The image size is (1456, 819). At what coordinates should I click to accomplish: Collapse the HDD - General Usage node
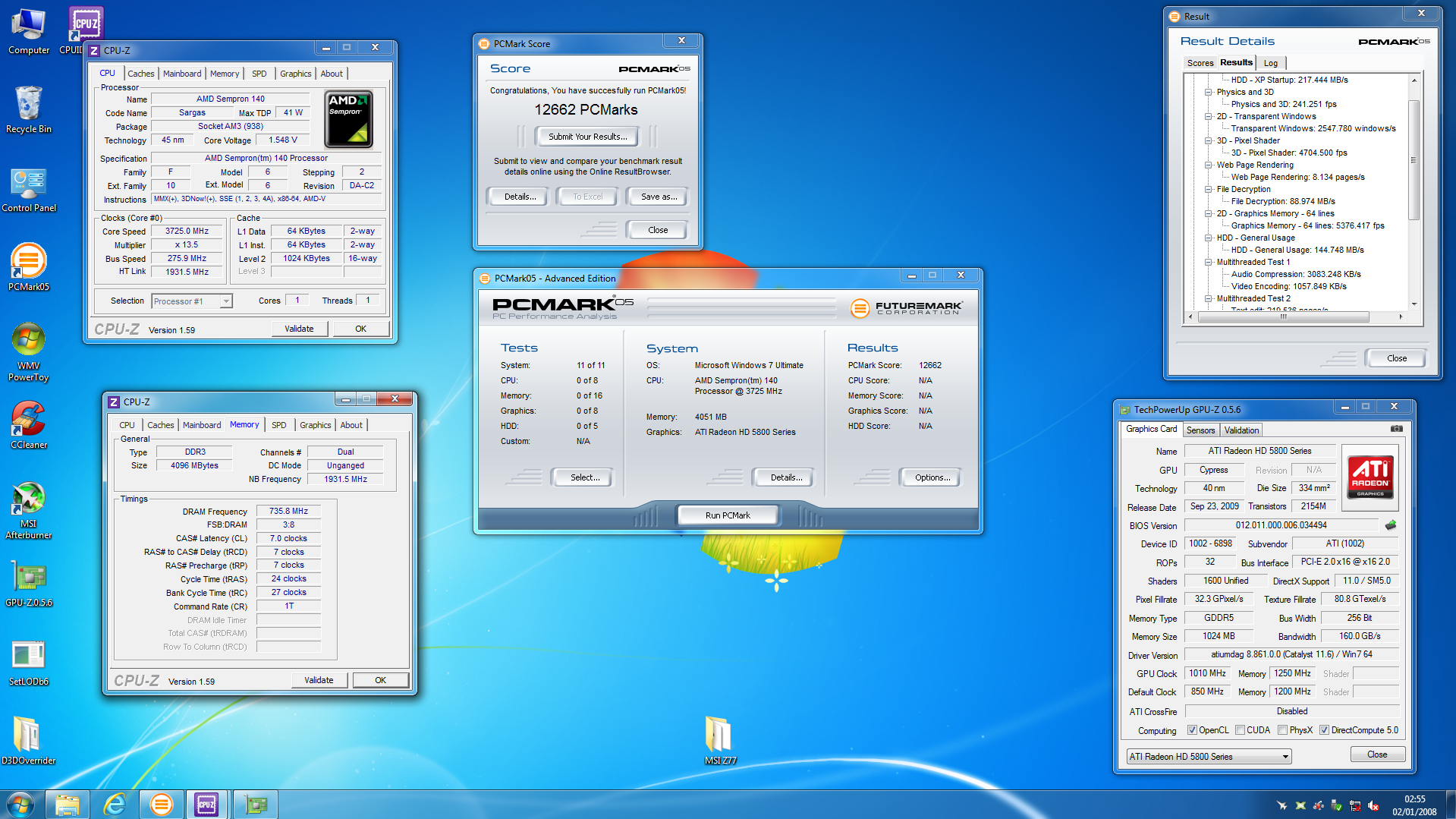(x=1209, y=238)
